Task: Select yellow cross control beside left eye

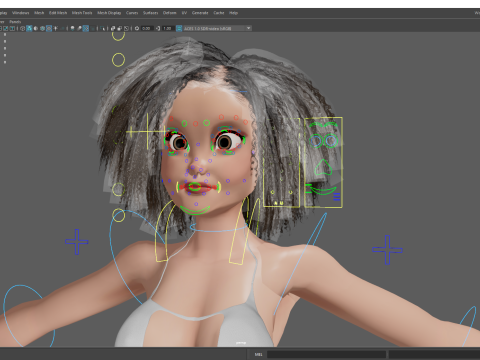Action: (x=147, y=131)
